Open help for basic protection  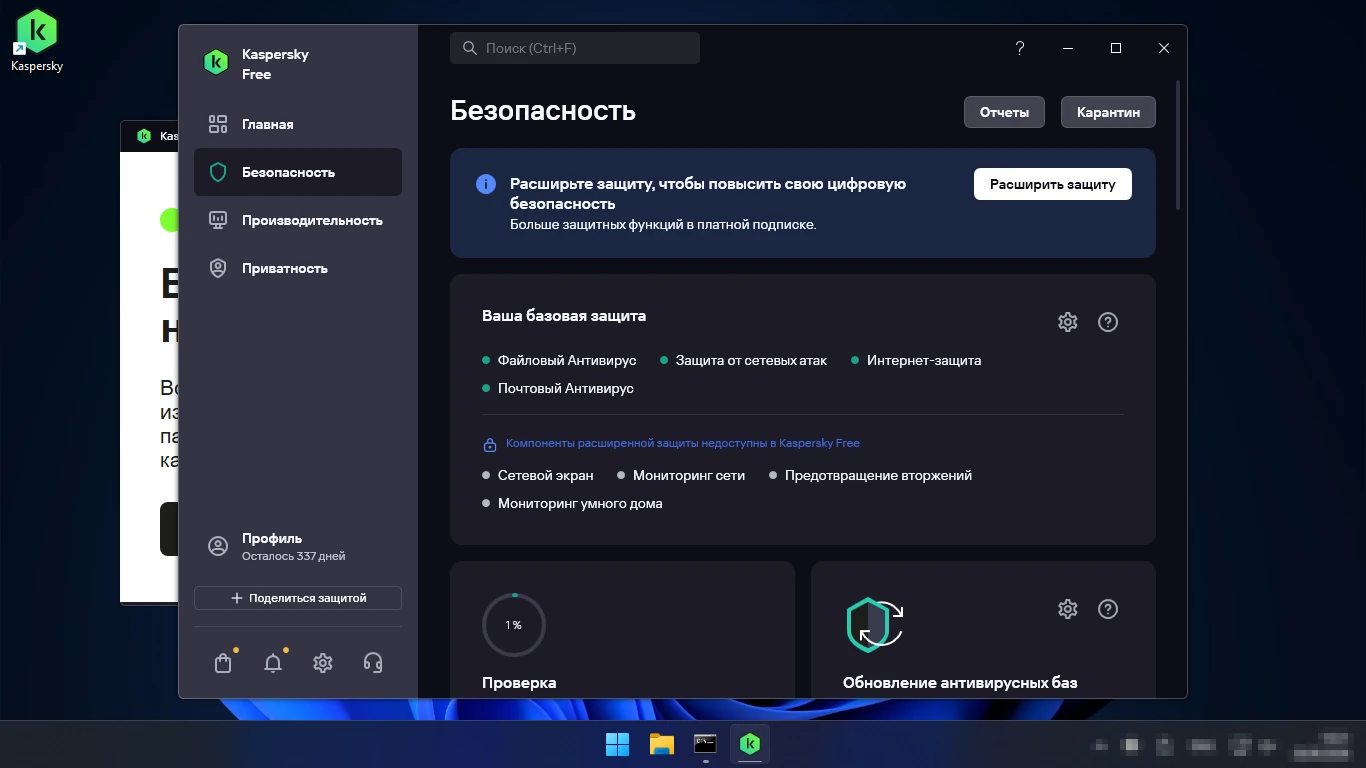(x=1108, y=322)
